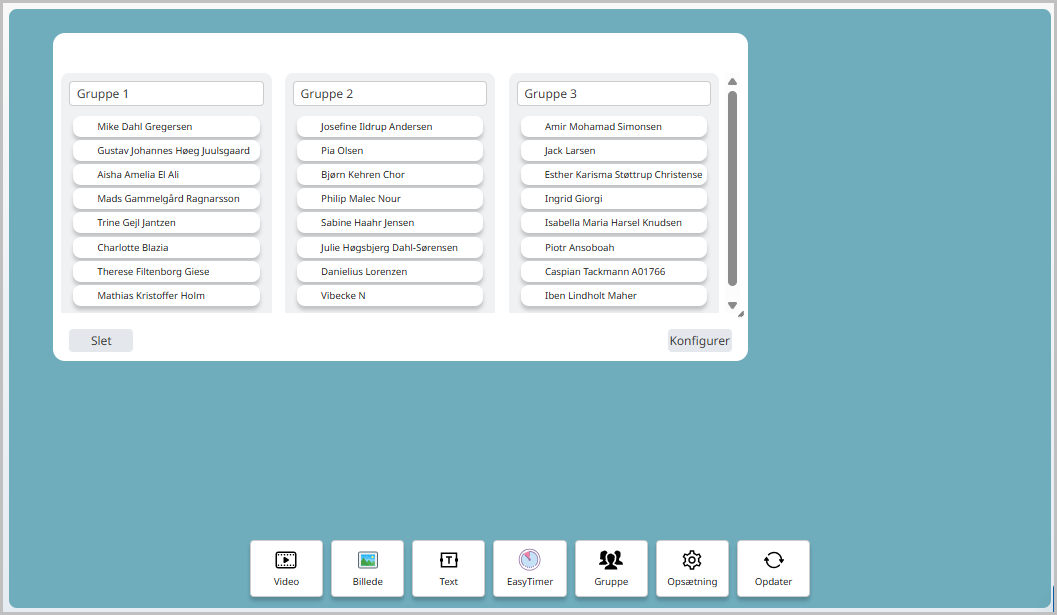This screenshot has width=1057, height=615.
Task: Select Vibecke N
Action: pyautogui.click(x=390, y=296)
